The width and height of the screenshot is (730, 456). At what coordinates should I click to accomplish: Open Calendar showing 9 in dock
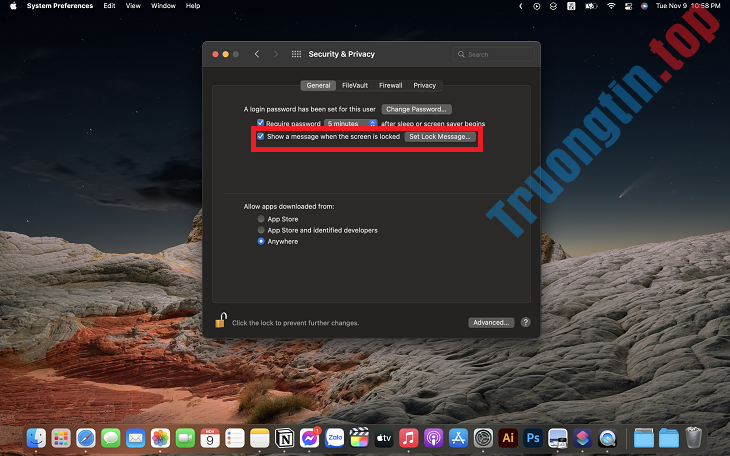[x=210, y=438]
